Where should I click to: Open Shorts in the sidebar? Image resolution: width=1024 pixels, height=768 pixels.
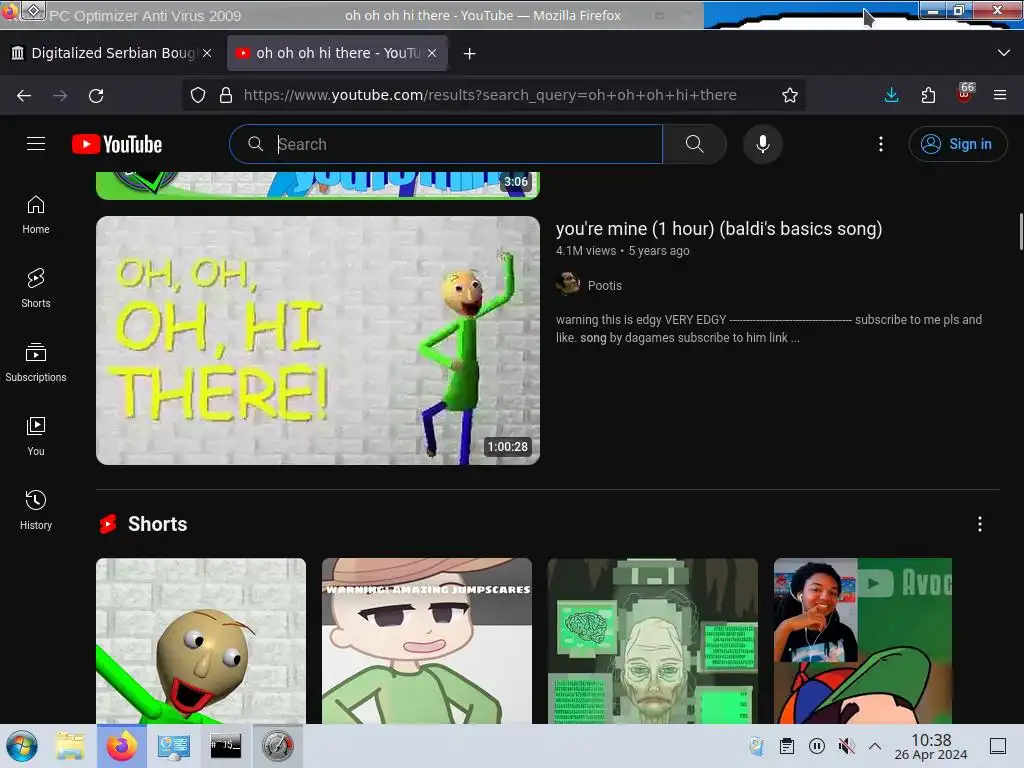coord(36,289)
